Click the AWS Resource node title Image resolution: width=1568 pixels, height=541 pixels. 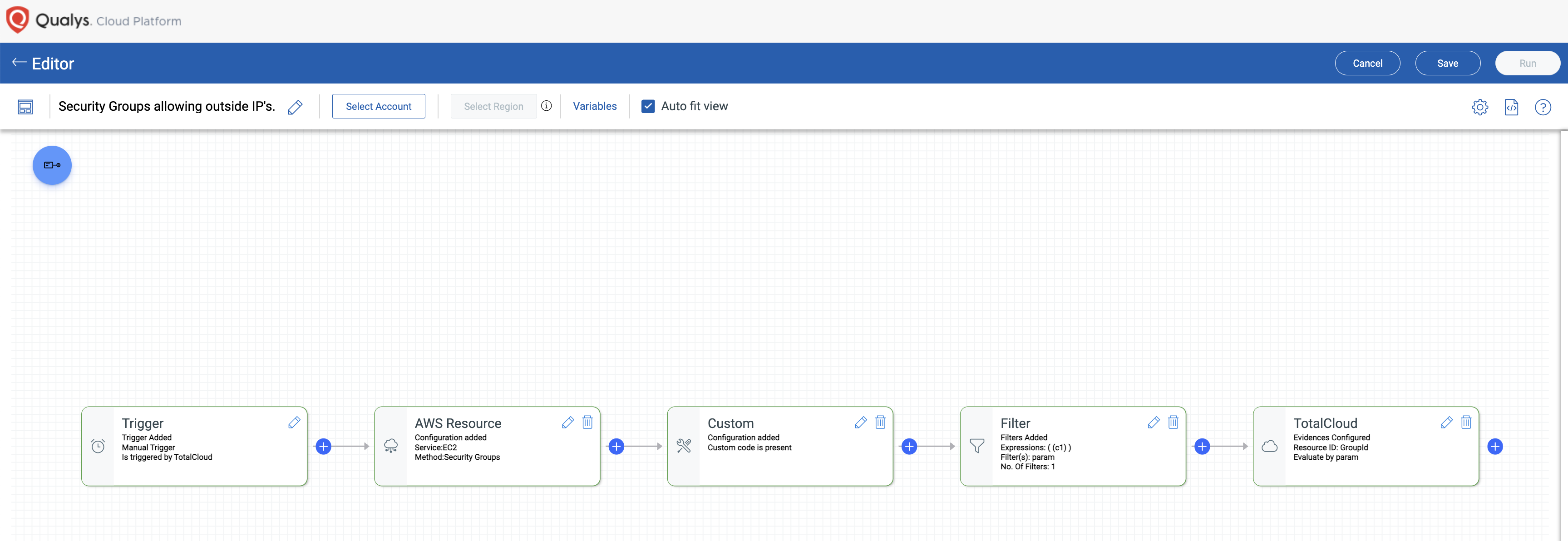click(458, 423)
